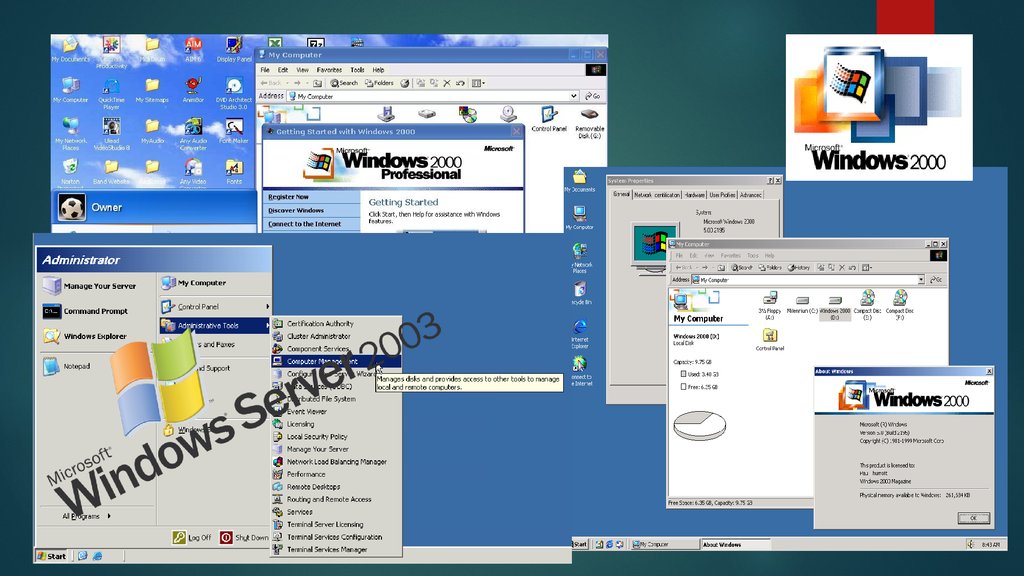Click Manage Your Server in Start menu's left column
This screenshot has width=1024, height=576.
[89, 286]
